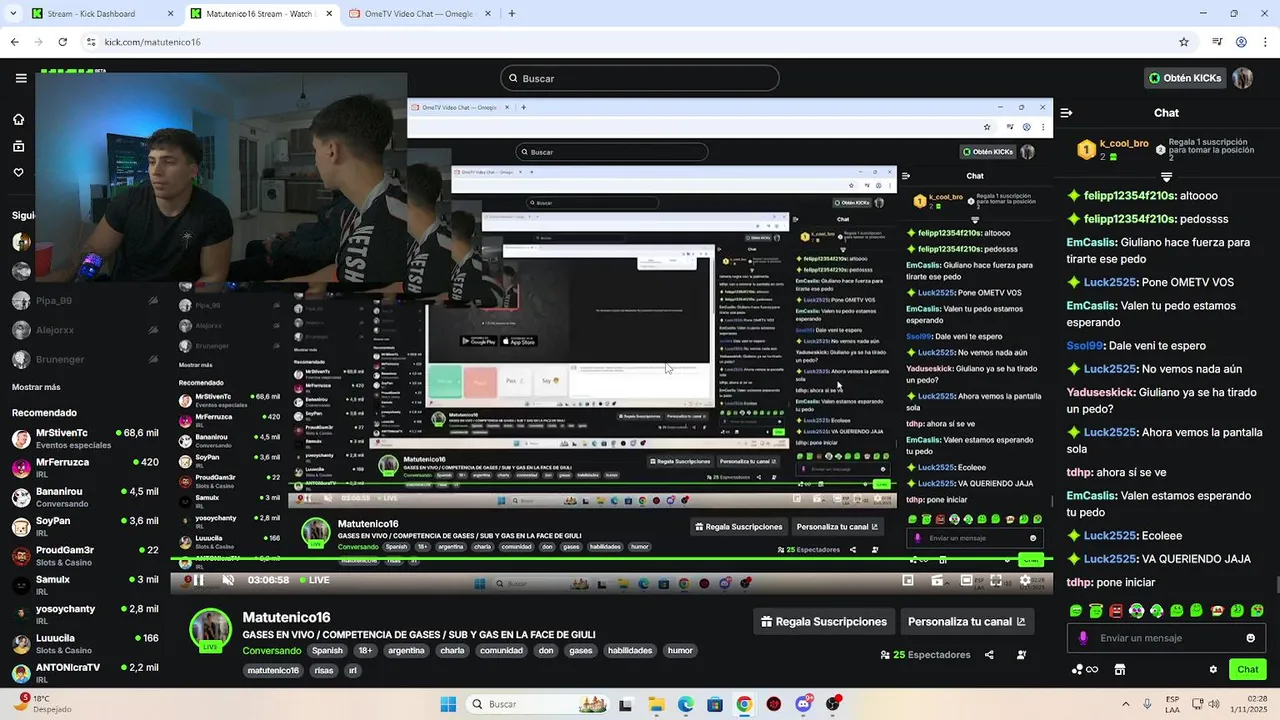
Task: Insert the red angry emote
Action: click(x=1116, y=611)
